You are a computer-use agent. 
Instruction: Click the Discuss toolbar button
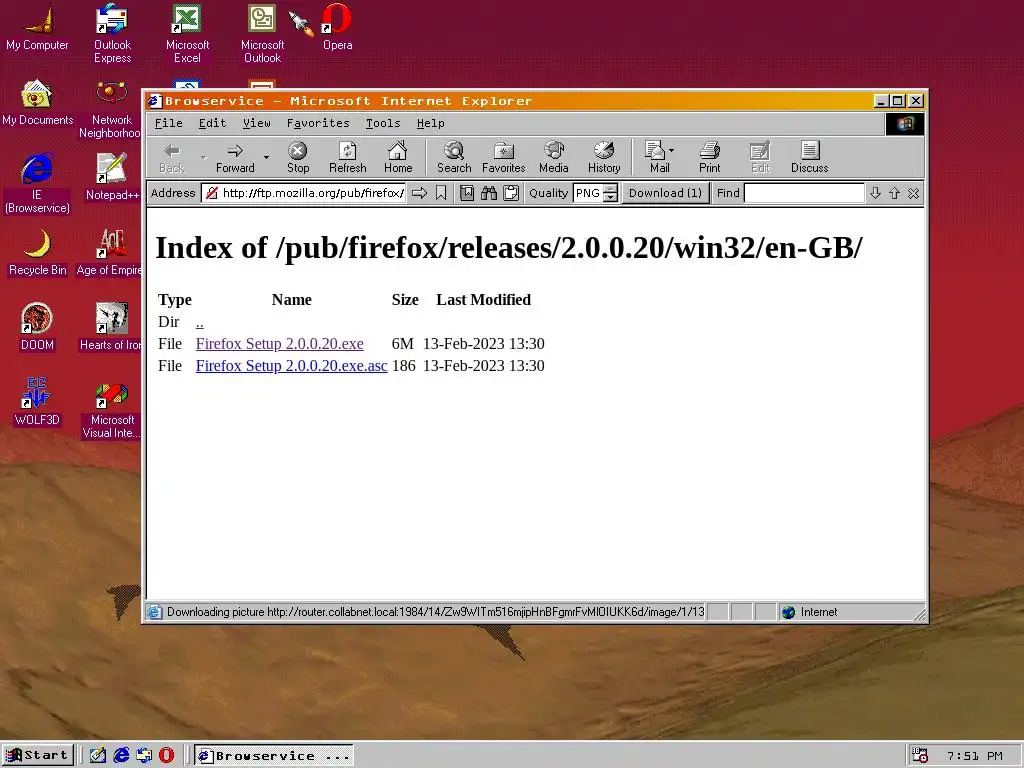[809, 157]
